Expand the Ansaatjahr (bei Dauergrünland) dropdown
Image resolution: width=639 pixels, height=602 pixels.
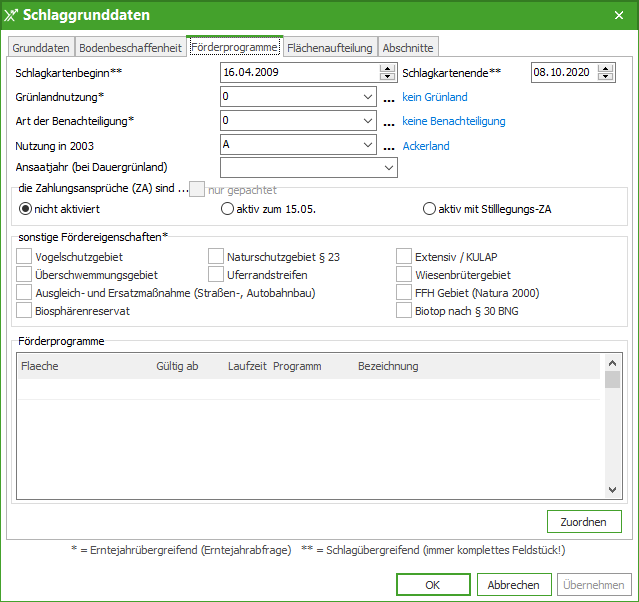coord(387,168)
